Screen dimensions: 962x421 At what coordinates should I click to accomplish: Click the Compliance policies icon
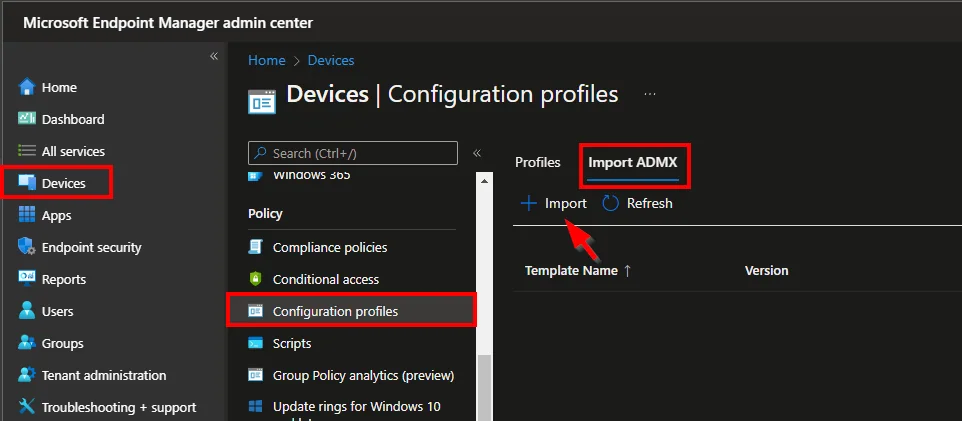click(255, 247)
